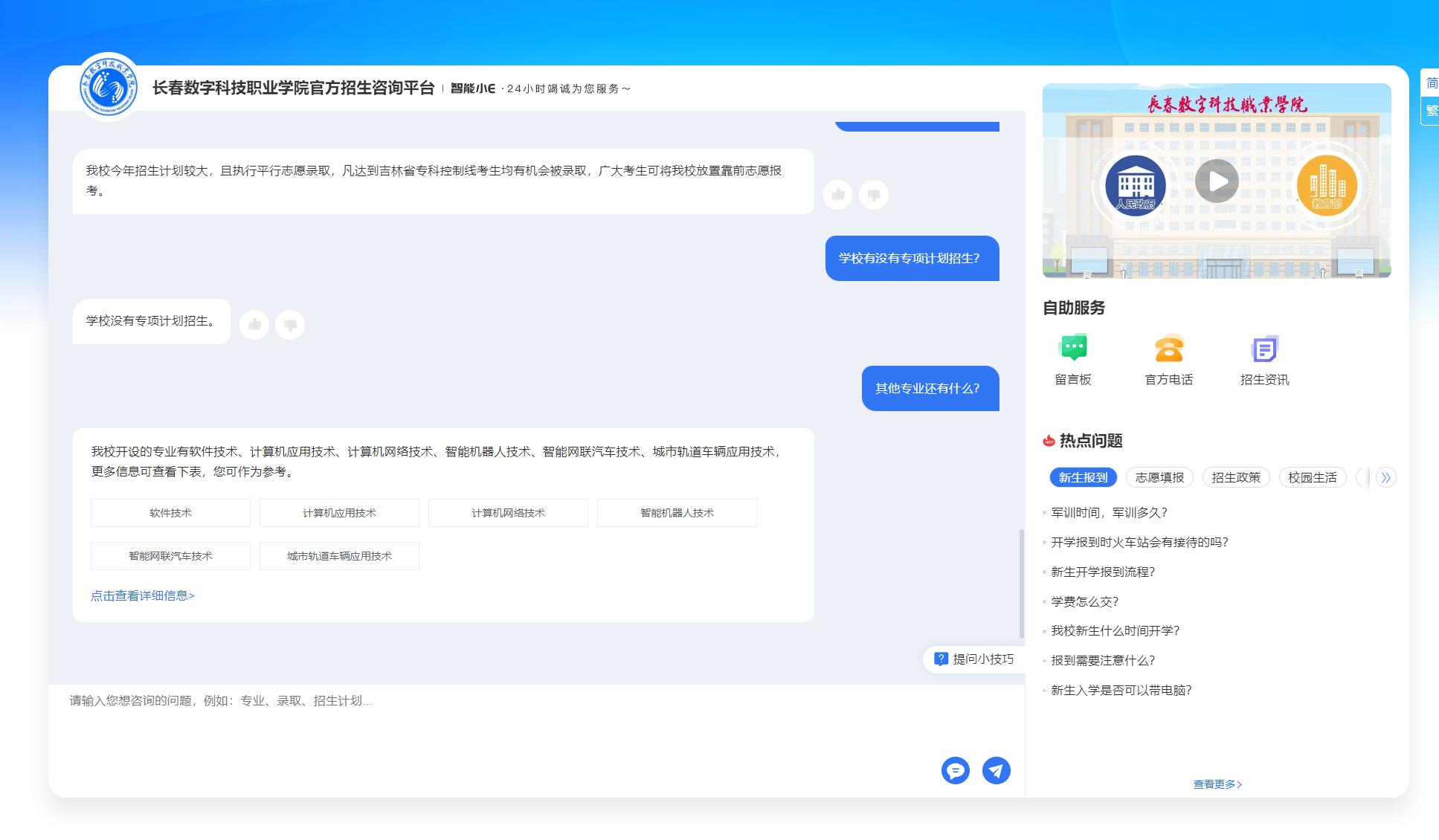This screenshot has height=840, width=1439.
Task: Dislike the parallel-volunteer admission answer
Action: 874,195
